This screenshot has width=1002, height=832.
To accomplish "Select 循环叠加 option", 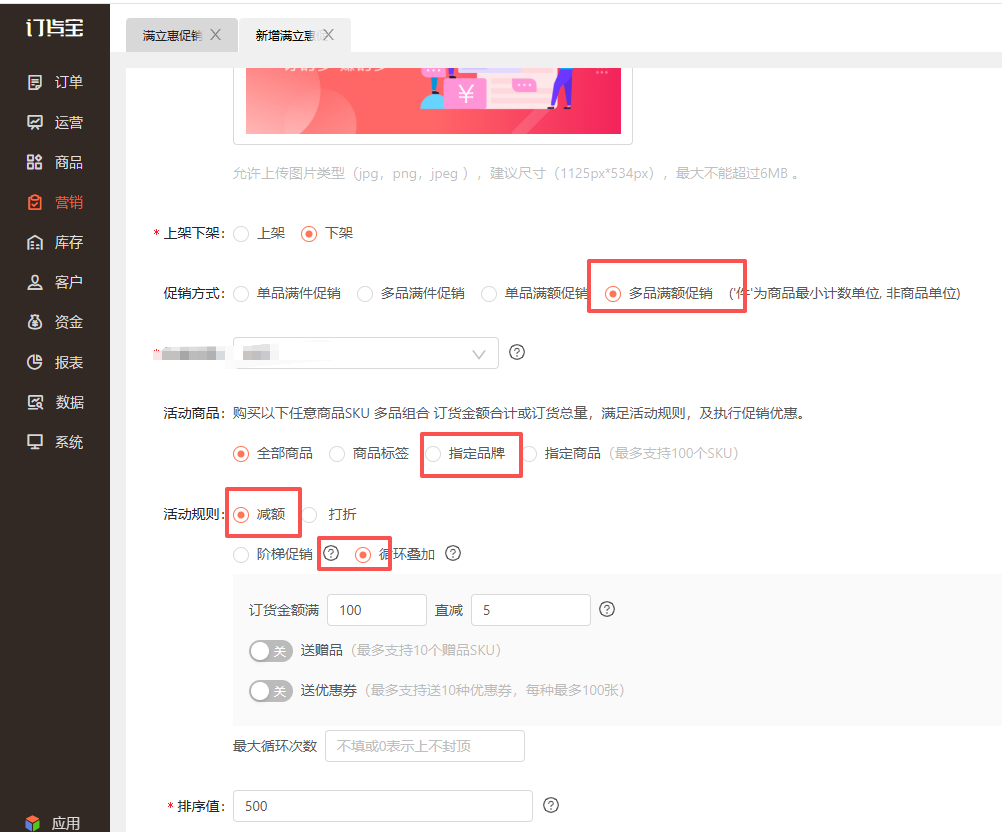I will (363, 555).
